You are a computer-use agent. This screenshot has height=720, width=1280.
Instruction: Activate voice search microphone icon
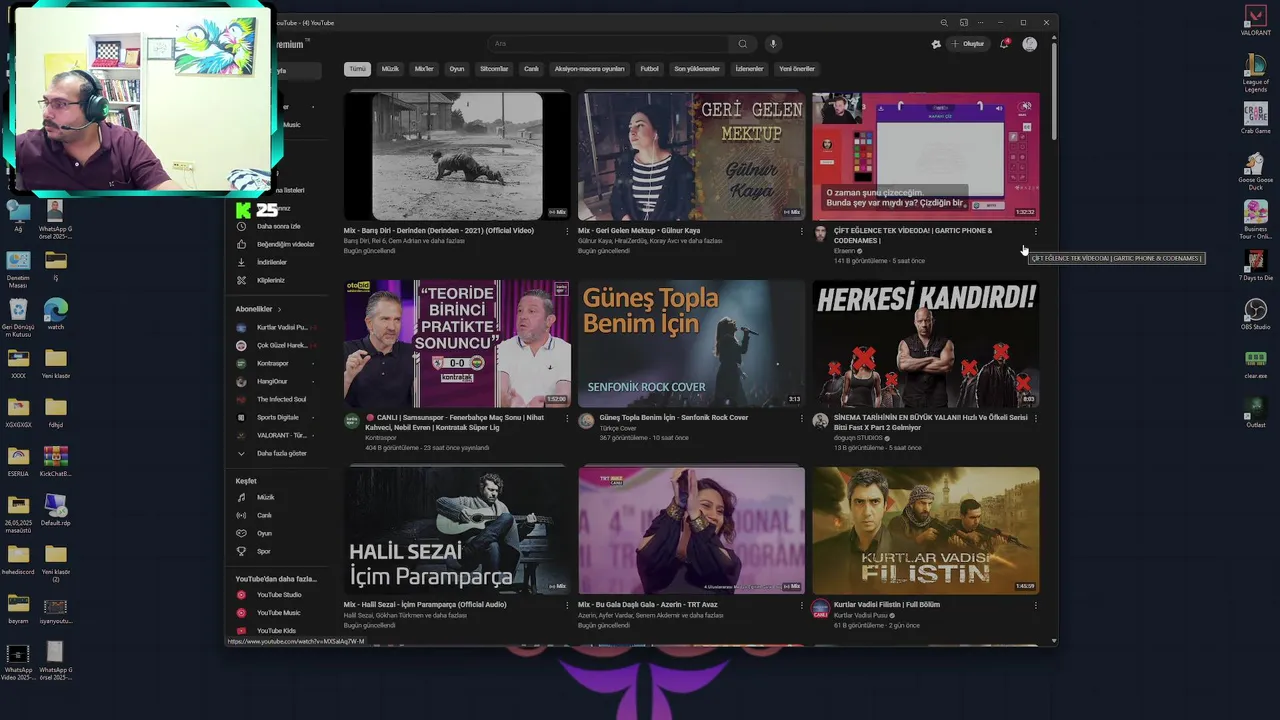772,44
